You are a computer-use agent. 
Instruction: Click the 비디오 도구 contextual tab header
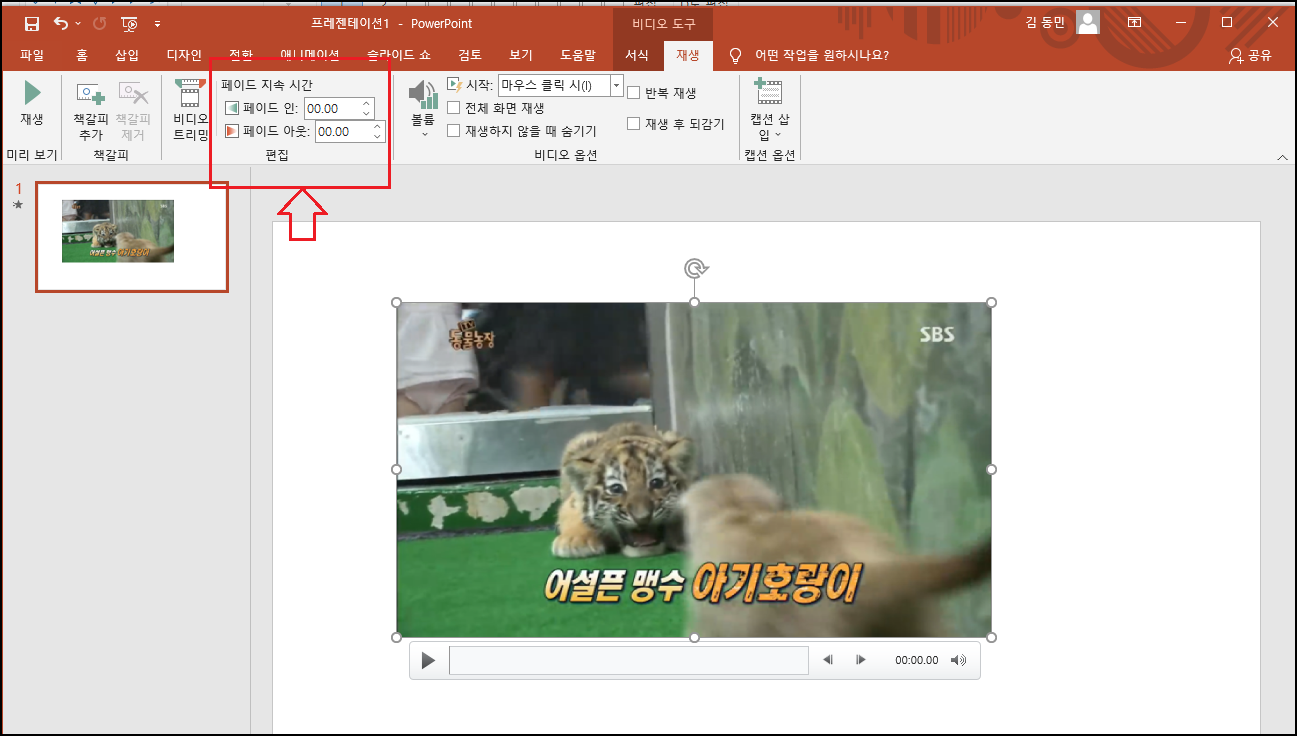[x=664, y=22]
